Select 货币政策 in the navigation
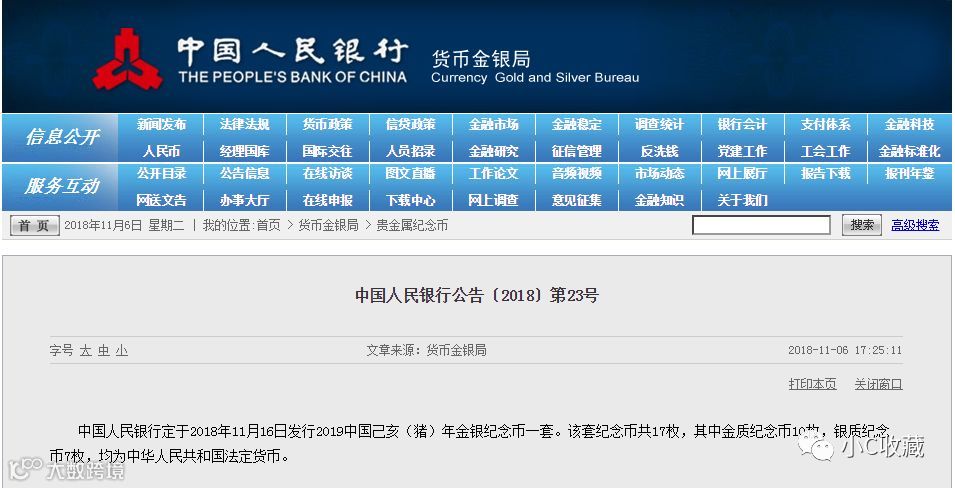Viewport: 955px width, 488px height. [x=327, y=124]
